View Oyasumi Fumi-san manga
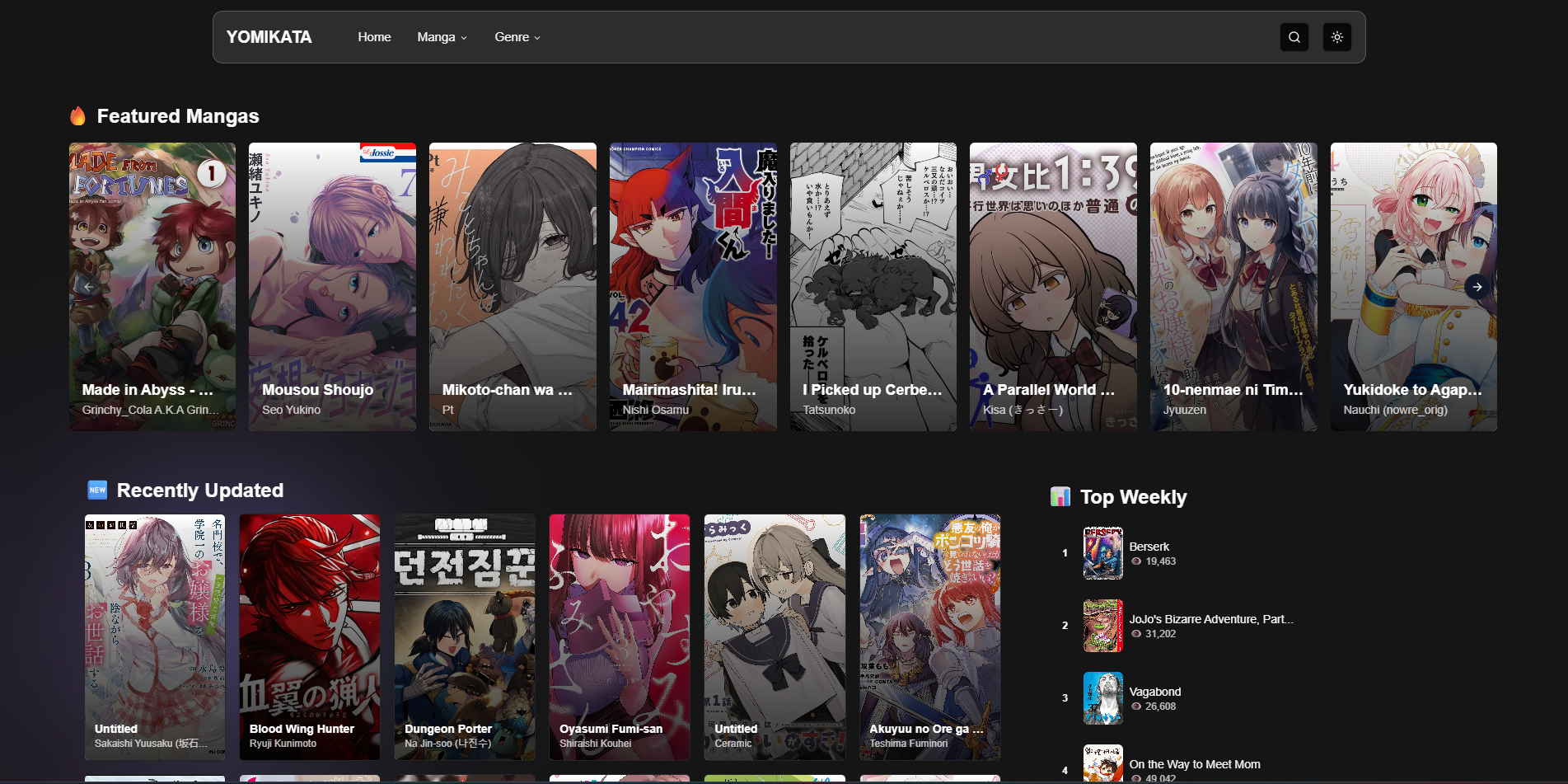The image size is (1568, 784). (620, 636)
